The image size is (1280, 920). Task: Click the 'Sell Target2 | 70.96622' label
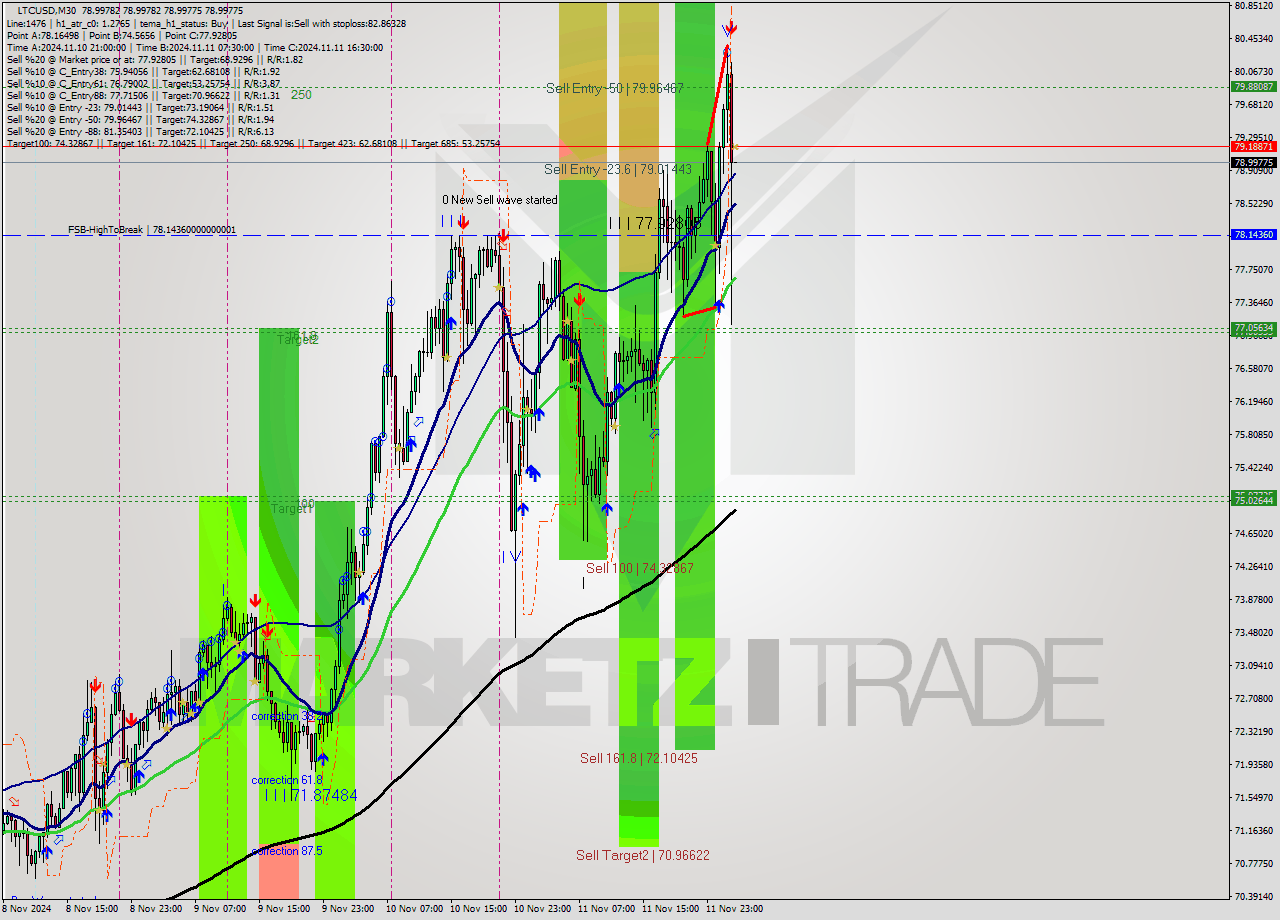click(x=643, y=855)
